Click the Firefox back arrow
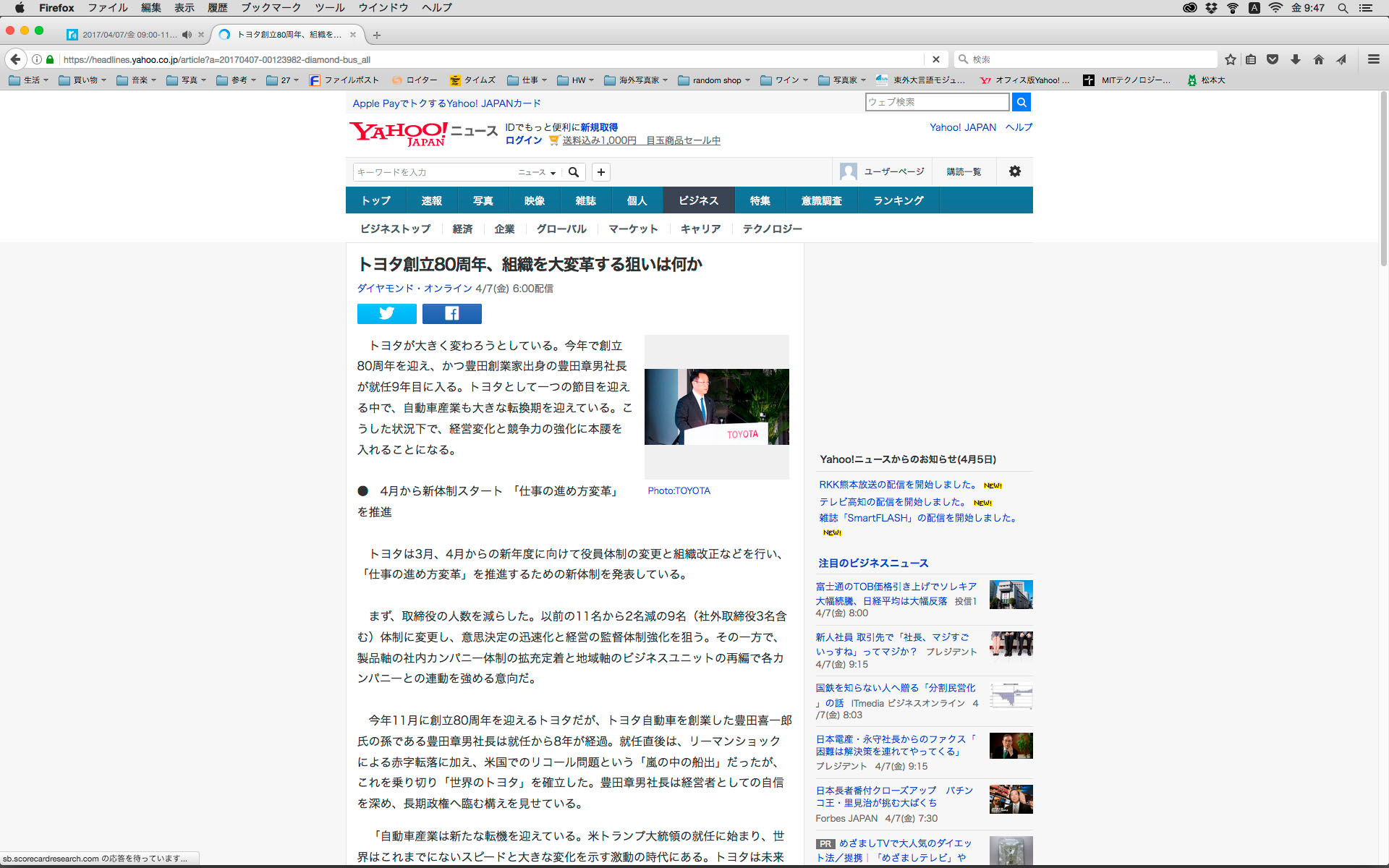1389x868 pixels. [15, 59]
